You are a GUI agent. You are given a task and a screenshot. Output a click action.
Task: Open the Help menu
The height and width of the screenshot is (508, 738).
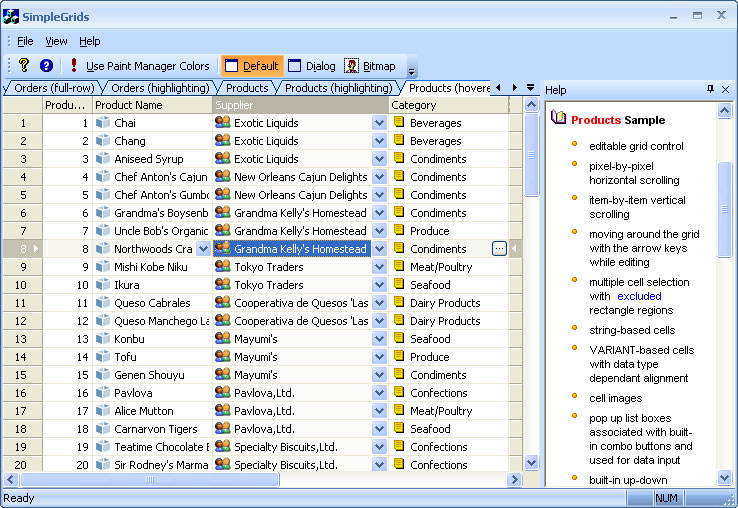click(x=89, y=41)
